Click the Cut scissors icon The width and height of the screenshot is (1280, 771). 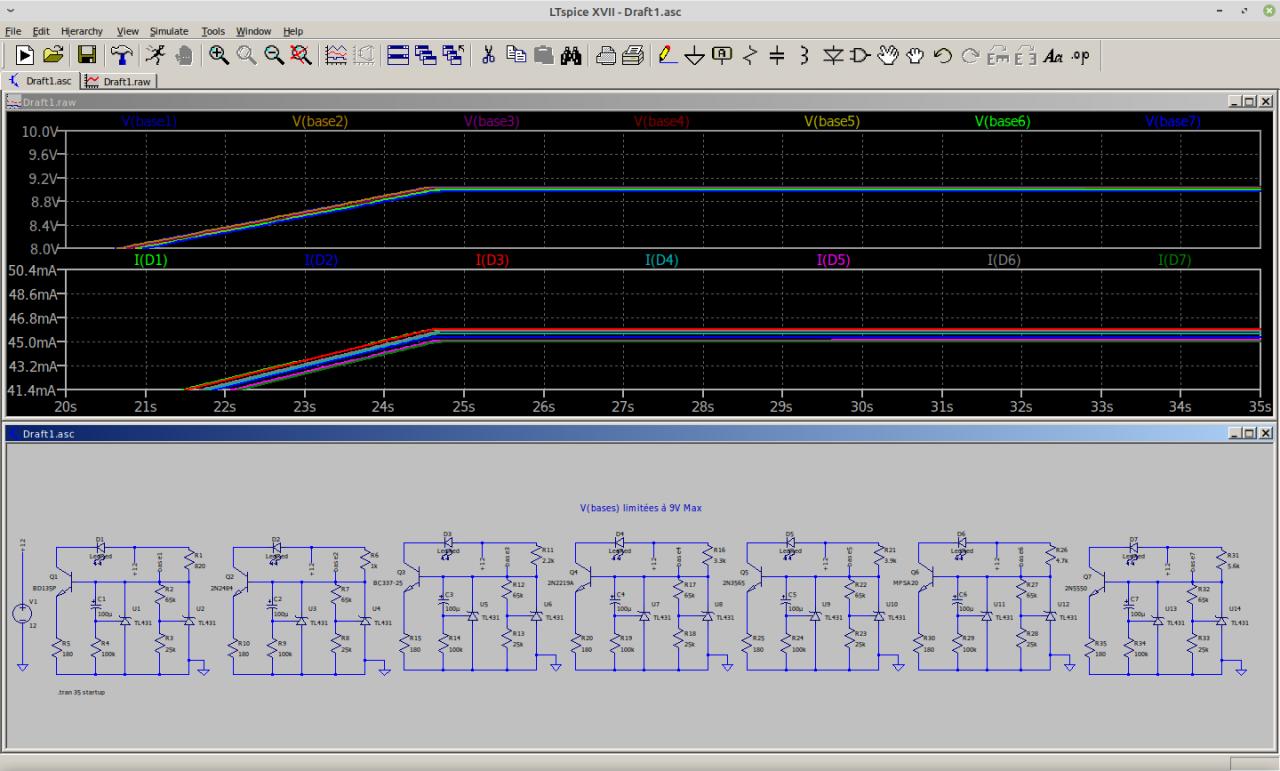click(489, 56)
